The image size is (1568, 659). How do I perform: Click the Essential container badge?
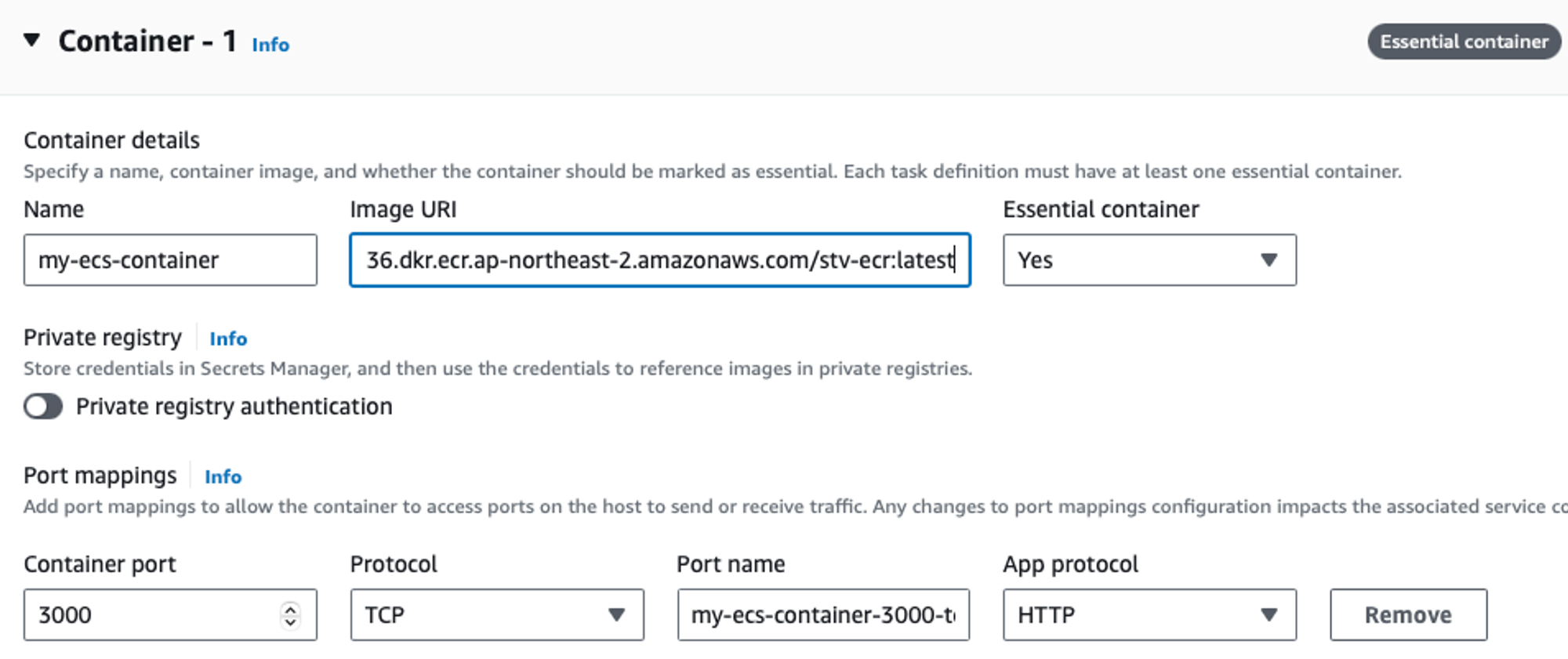point(1464,42)
